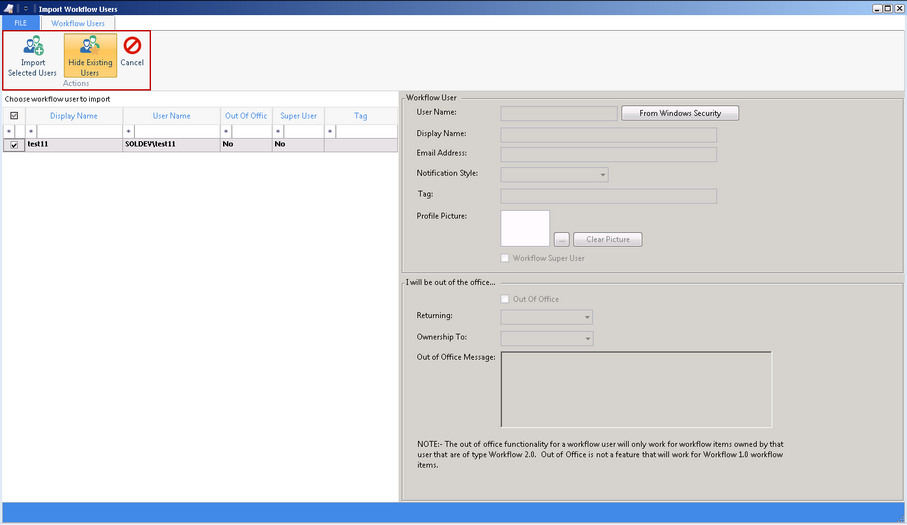The height and width of the screenshot is (525, 907).
Task: Open Tag filter operator asterisk
Action: pos(330,132)
